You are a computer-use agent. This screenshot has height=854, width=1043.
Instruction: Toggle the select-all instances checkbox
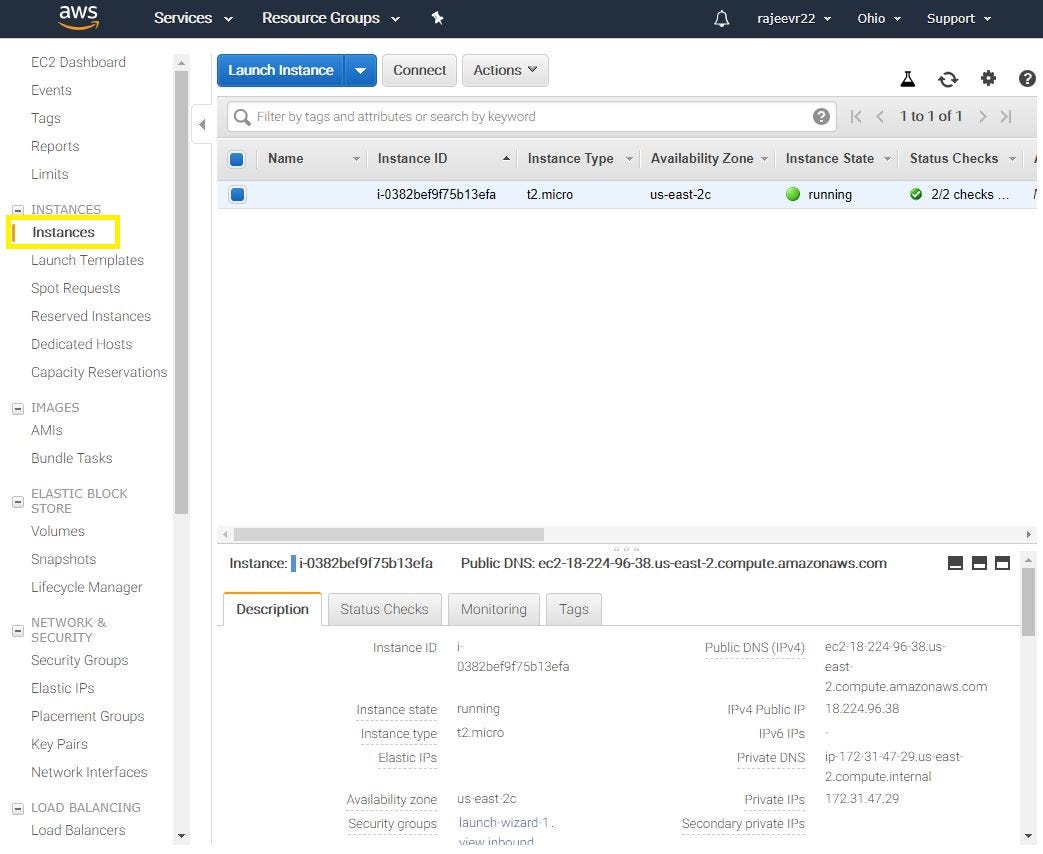pos(237,158)
